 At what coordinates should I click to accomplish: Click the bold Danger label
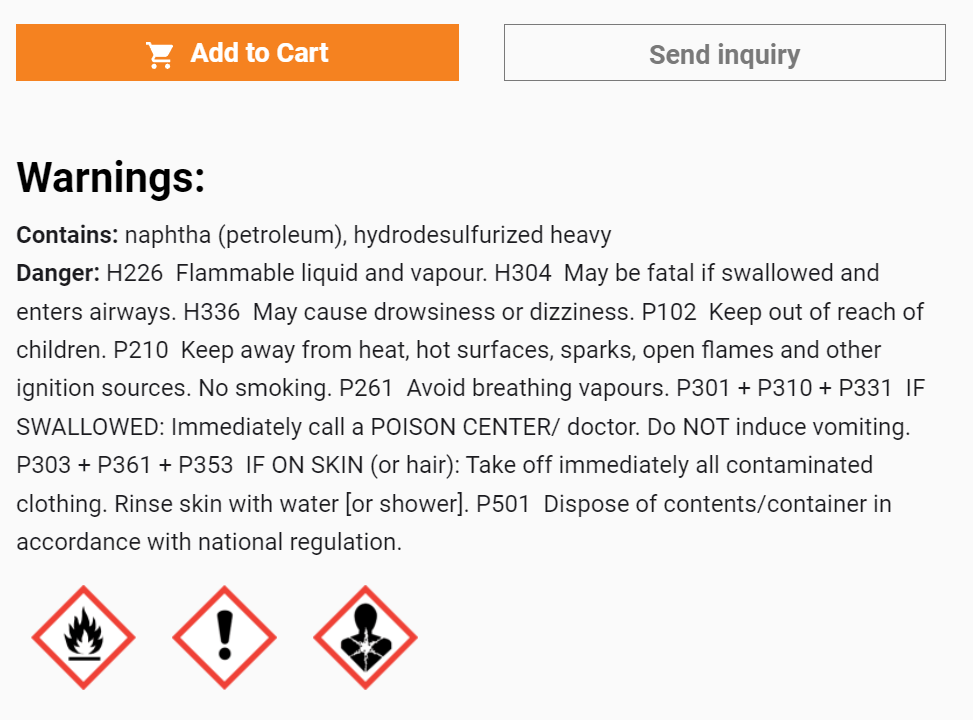click(58, 273)
